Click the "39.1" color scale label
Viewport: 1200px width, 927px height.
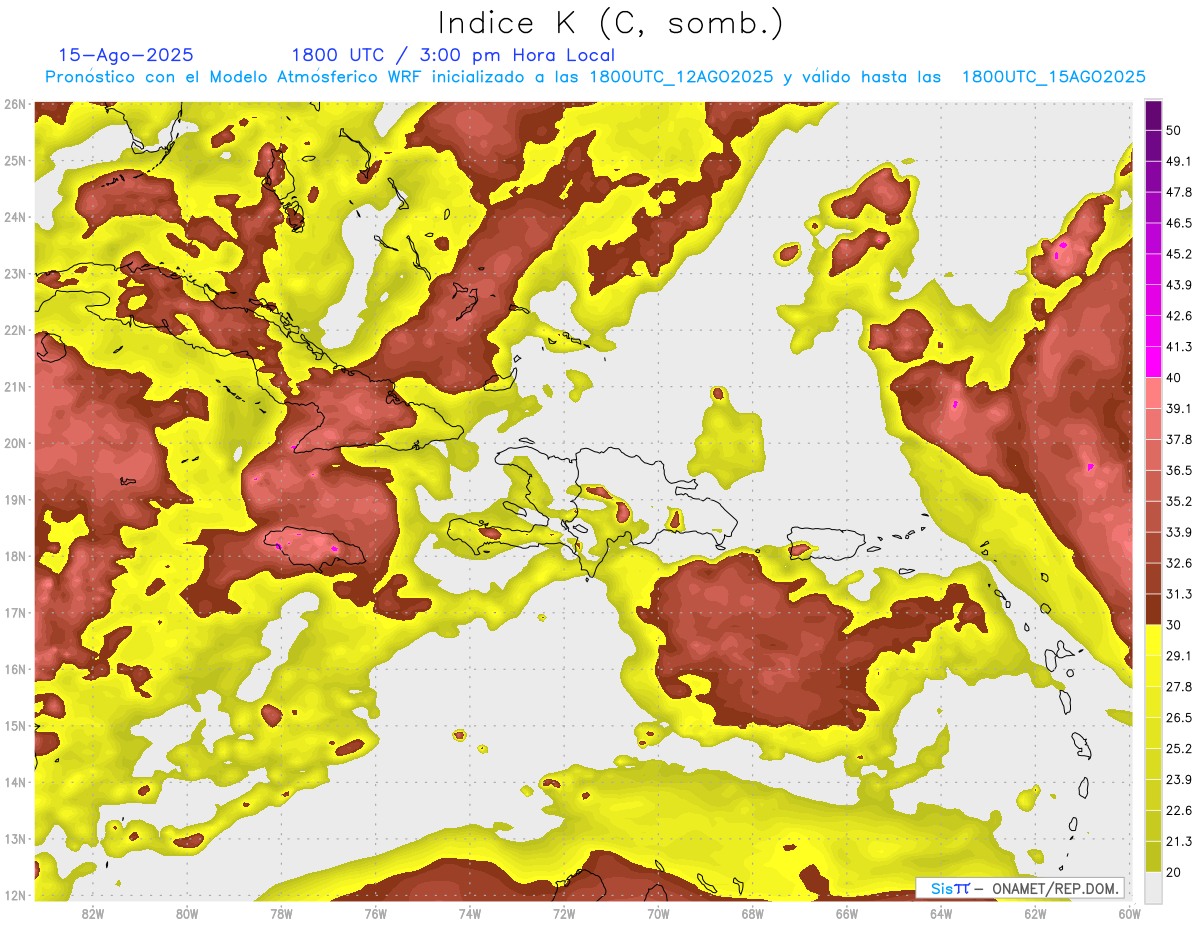(x=1179, y=408)
